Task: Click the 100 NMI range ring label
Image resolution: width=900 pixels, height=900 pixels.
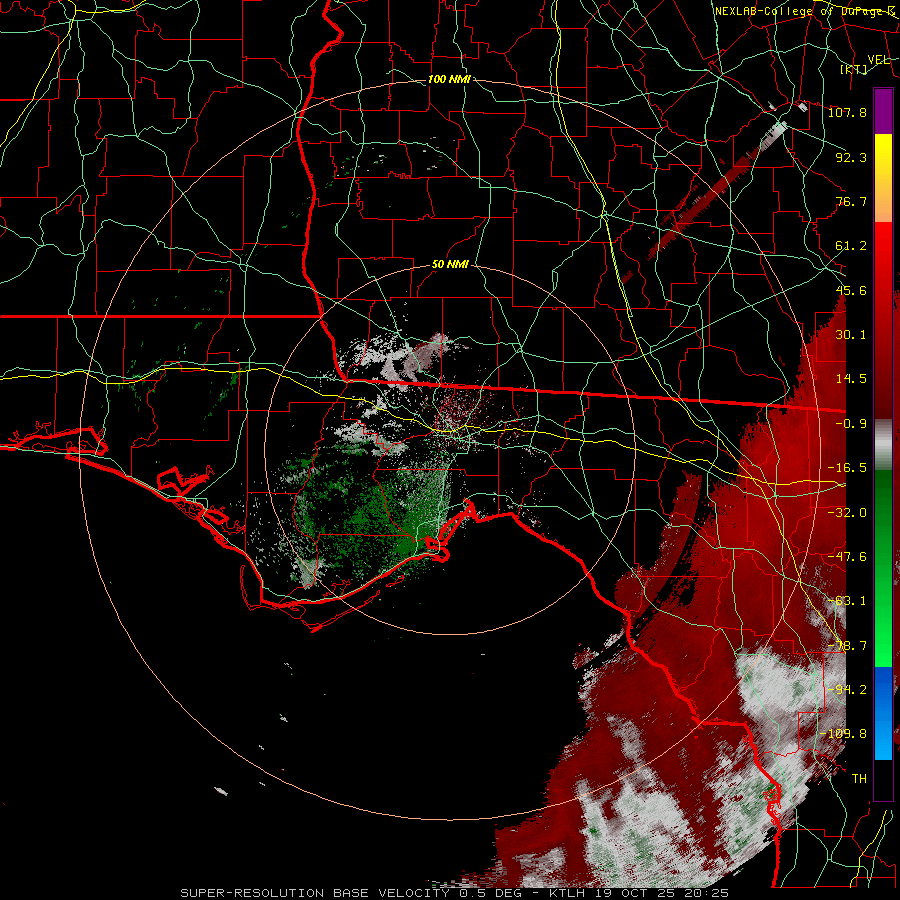Action: tap(449, 79)
